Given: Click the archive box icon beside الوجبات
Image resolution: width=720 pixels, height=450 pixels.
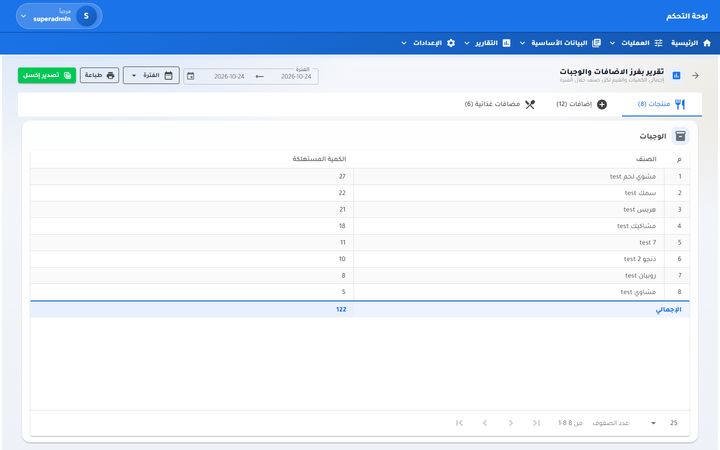Looking at the screenshot, I should tap(681, 136).
